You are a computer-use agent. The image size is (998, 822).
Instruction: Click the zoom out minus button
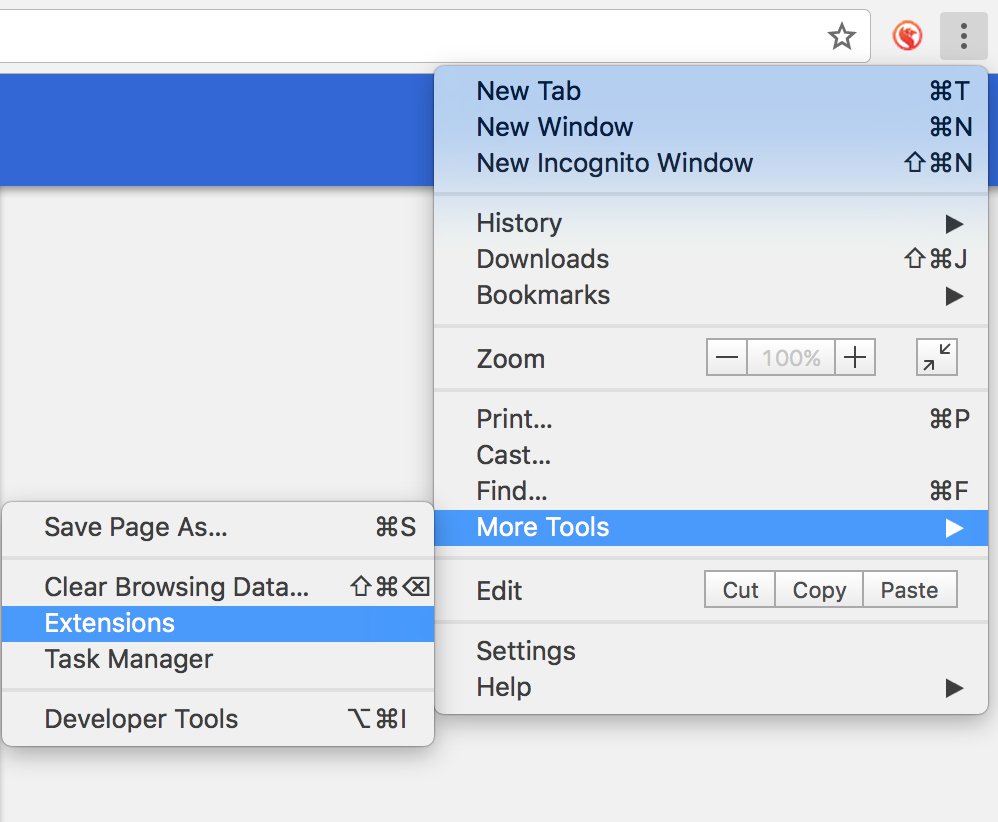pos(727,358)
